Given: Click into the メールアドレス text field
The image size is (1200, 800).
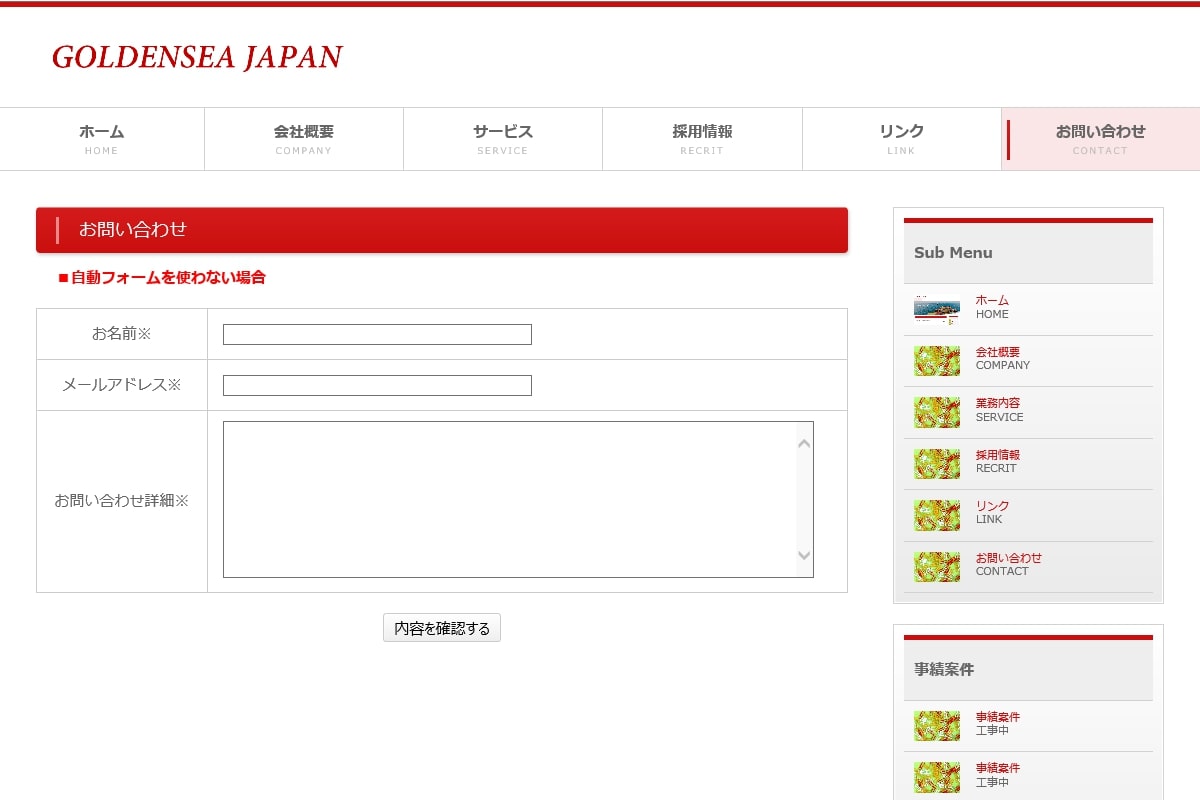Looking at the screenshot, I should coord(377,386).
